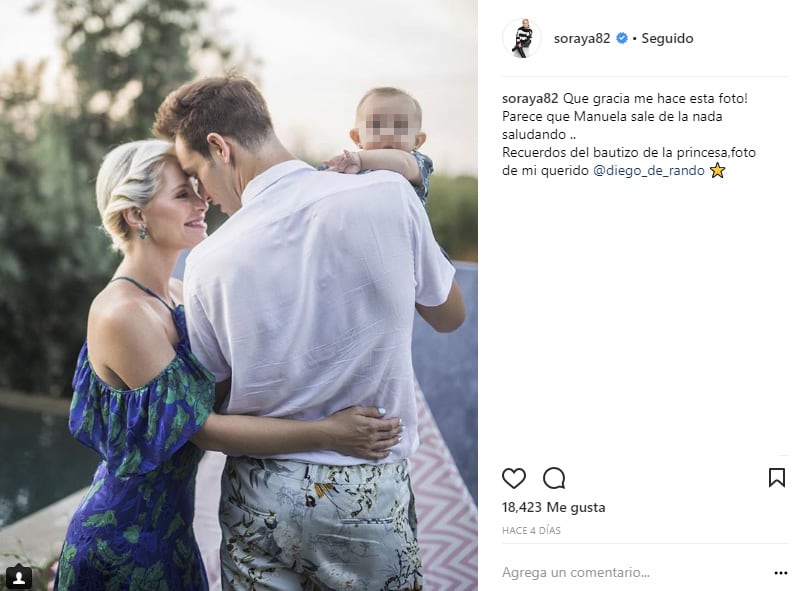Open the three-dot more options menu

(781, 573)
